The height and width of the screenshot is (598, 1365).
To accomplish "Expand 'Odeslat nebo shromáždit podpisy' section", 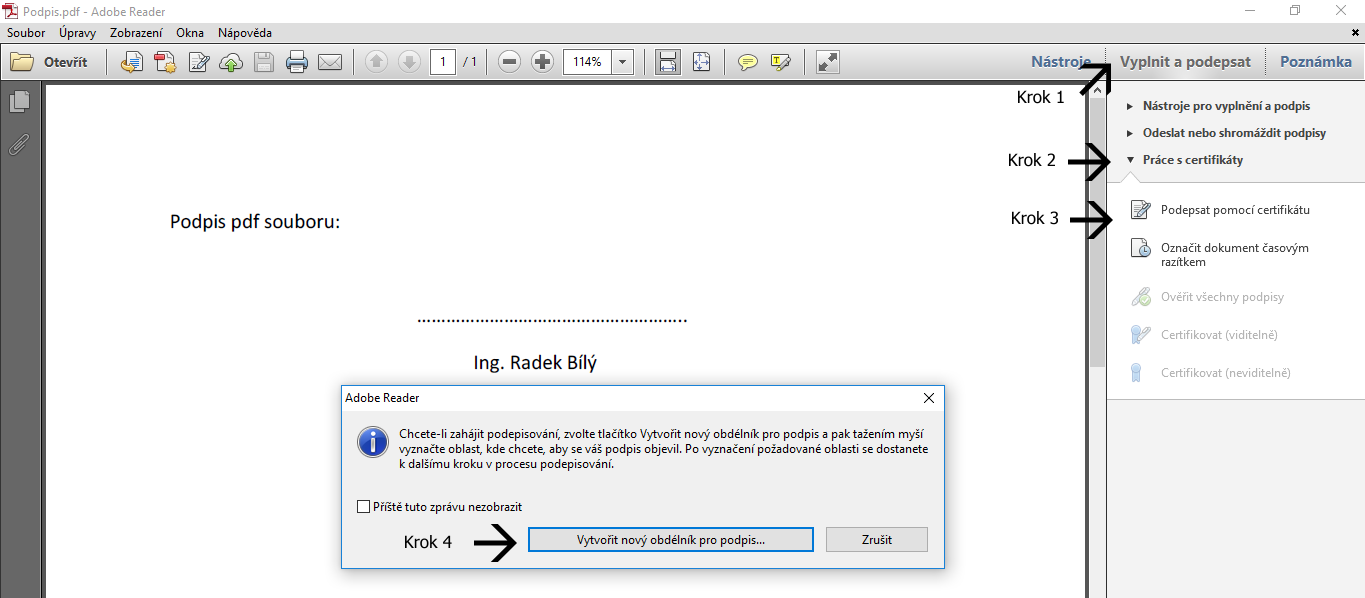I will pyautogui.click(x=1234, y=133).
